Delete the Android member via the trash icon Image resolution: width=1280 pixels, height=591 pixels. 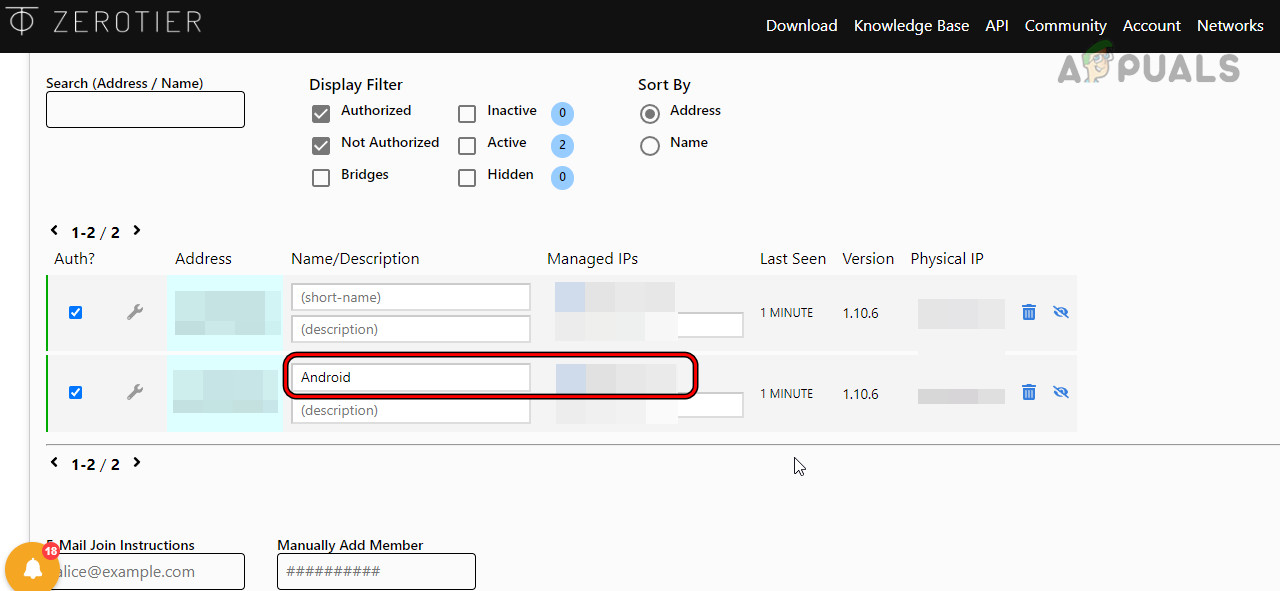(x=1028, y=392)
